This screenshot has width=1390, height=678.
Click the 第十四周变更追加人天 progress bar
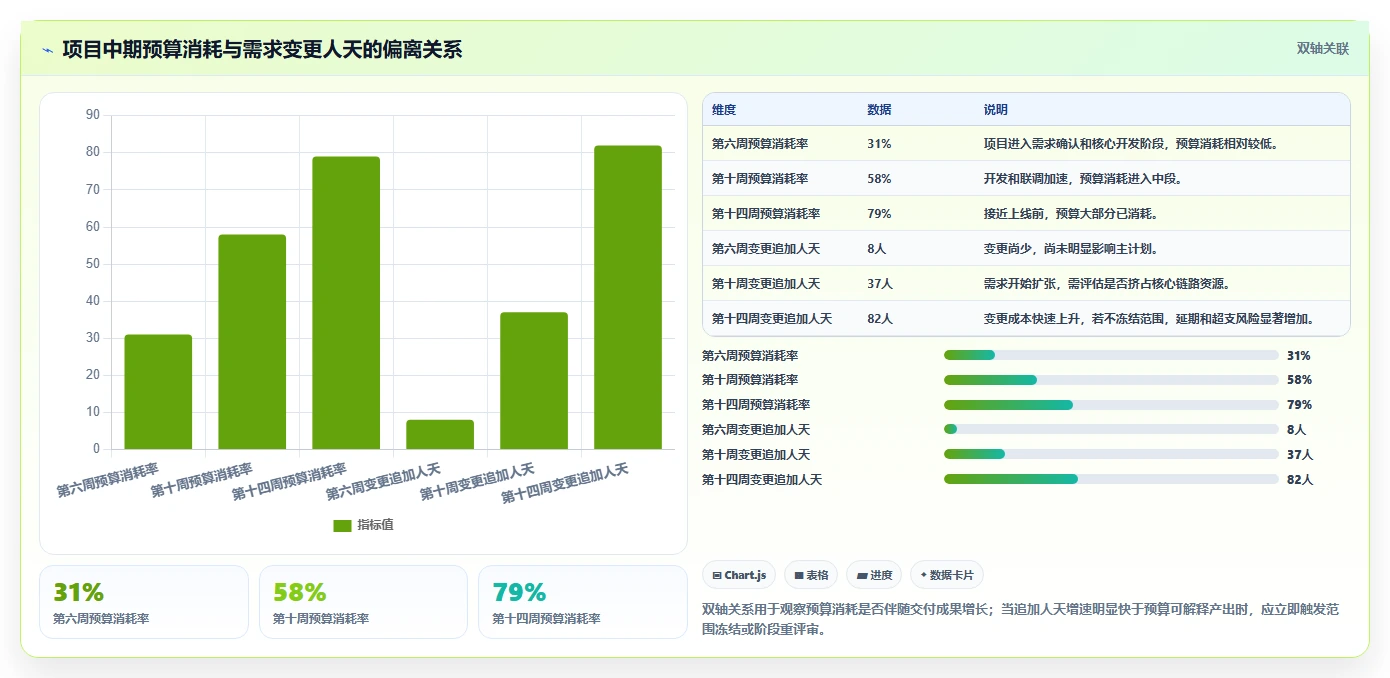tap(1111, 479)
